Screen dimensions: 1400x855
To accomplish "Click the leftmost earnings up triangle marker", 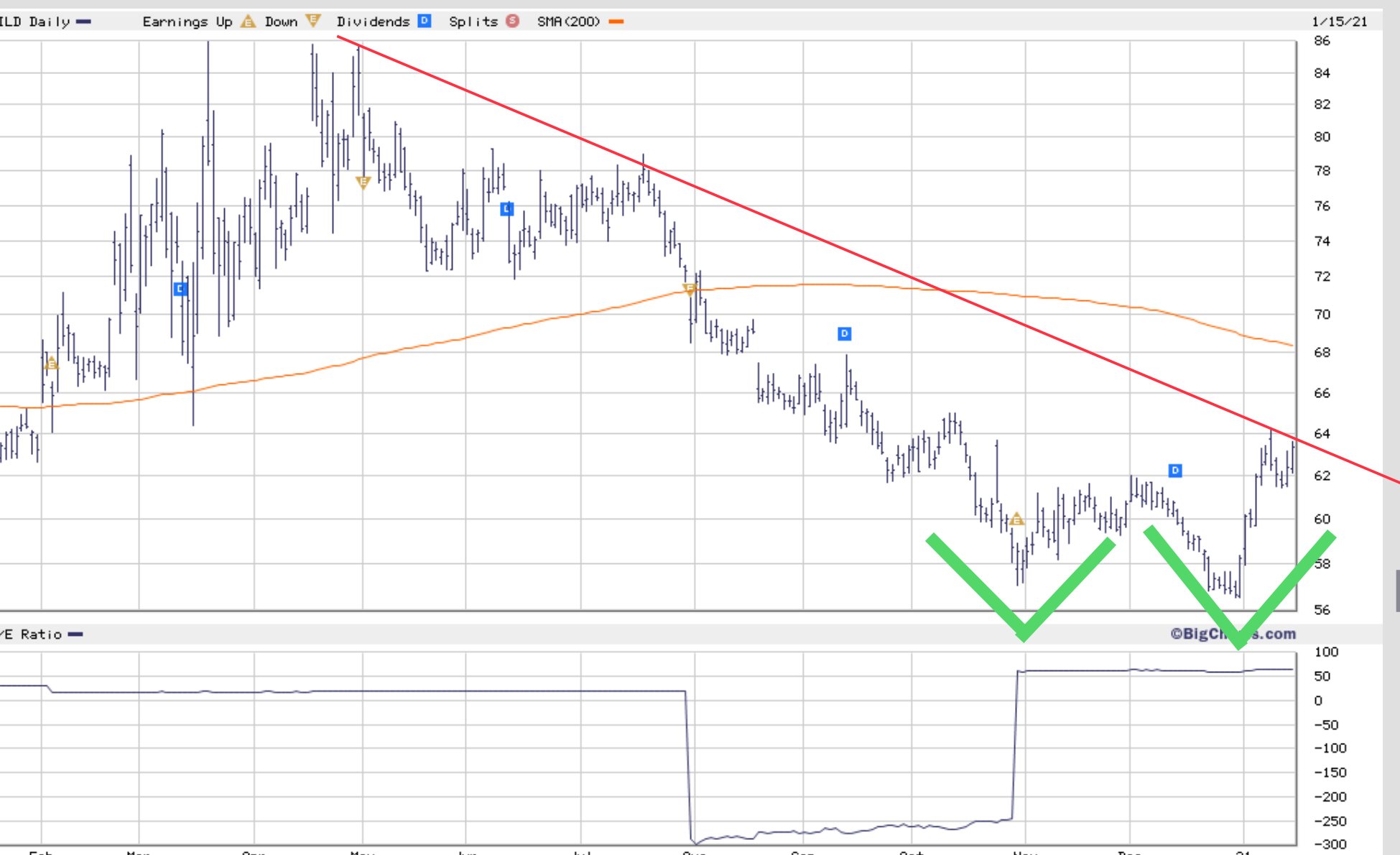I will [x=51, y=364].
